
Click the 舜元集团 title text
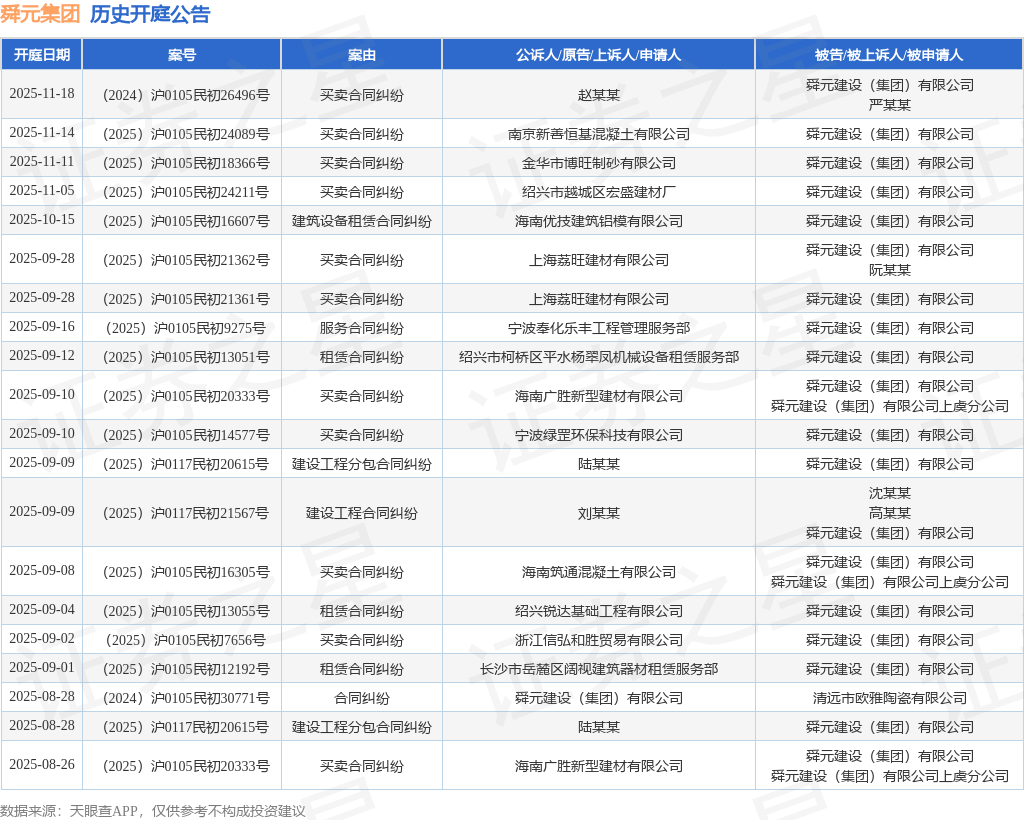(40, 14)
